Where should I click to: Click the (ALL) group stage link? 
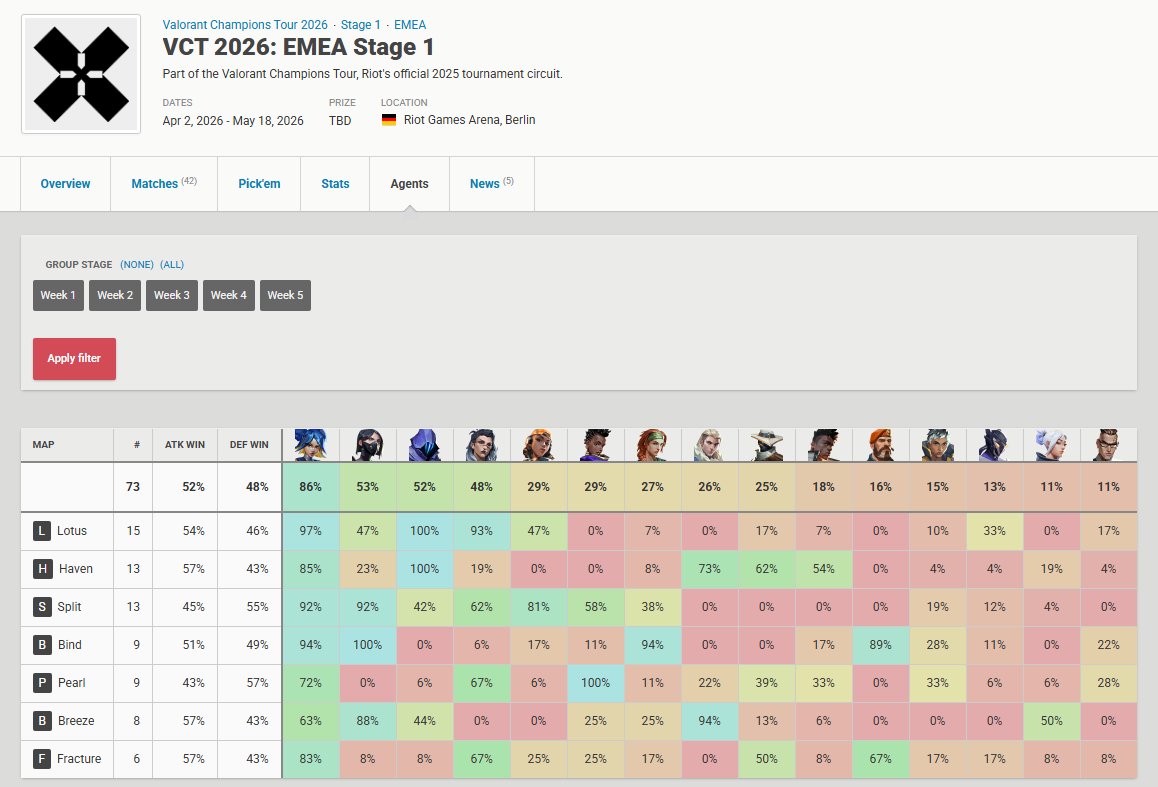pos(172,264)
